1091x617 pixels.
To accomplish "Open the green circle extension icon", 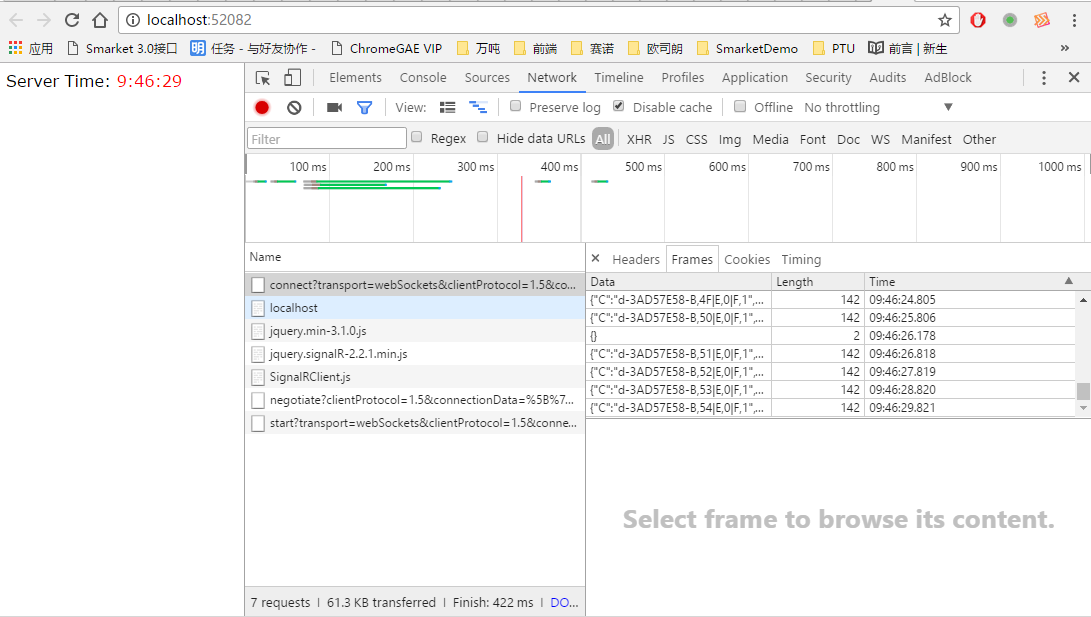I will pyautogui.click(x=1010, y=20).
